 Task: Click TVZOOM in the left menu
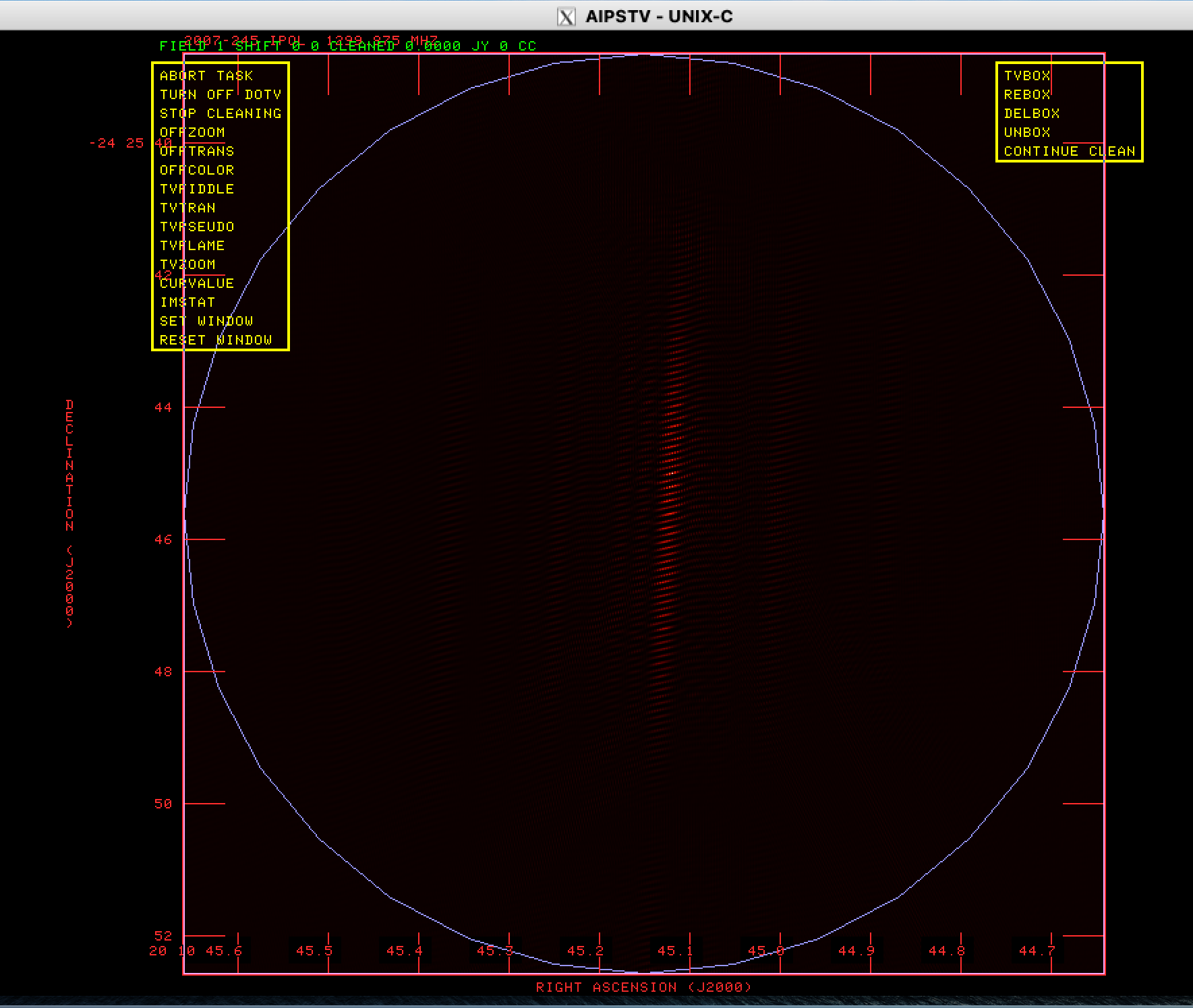point(187,265)
